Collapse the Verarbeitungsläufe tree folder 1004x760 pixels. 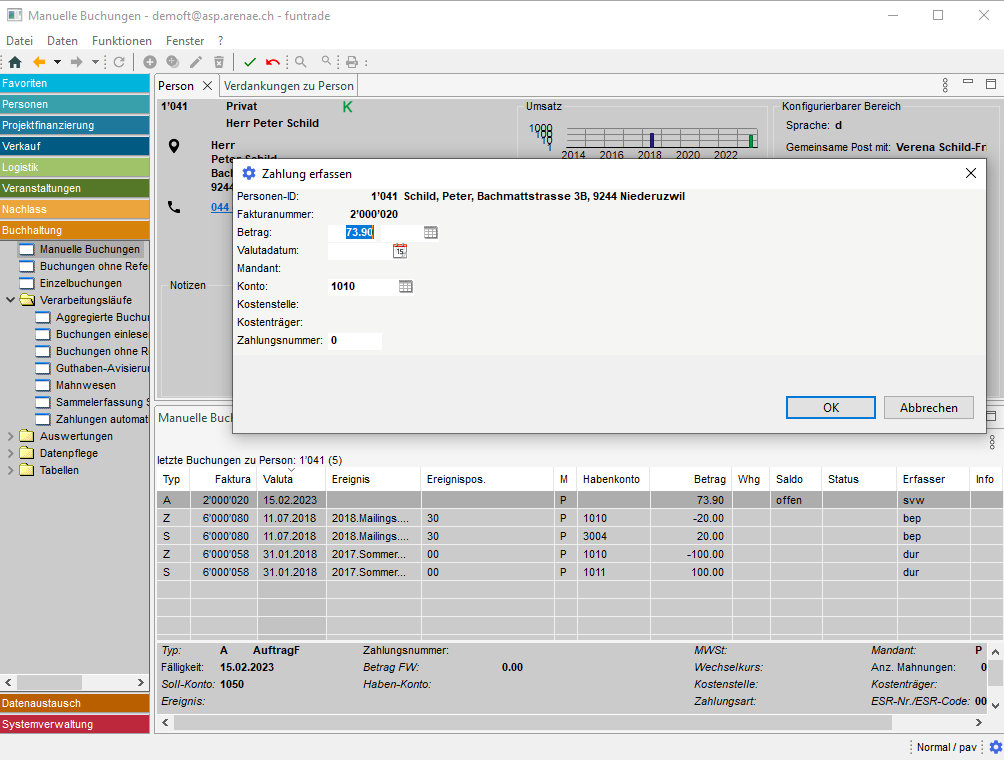pos(11,300)
